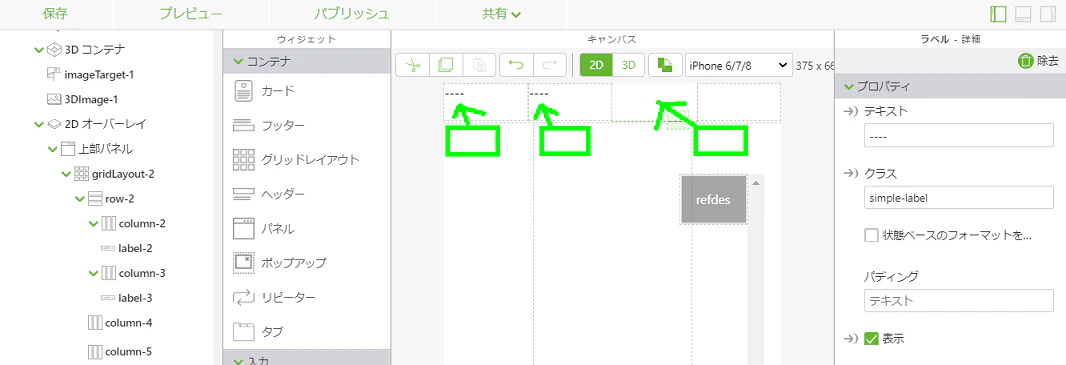Select the ポップアップ widget icon
Image resolution: width=1066 pixels, height=365 pixels.
click(x=243, y=263)
